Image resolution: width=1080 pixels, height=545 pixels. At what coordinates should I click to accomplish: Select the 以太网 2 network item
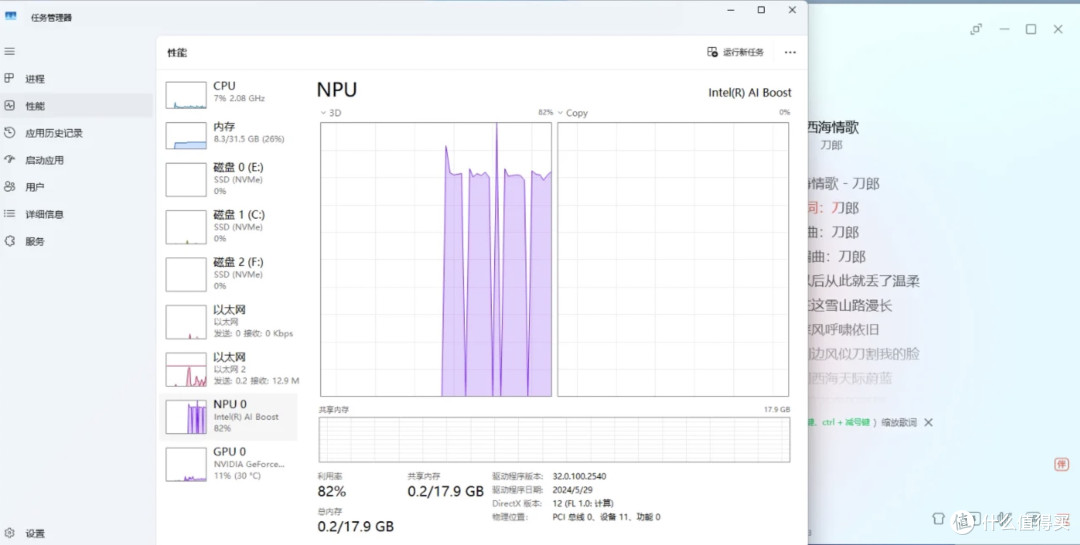(229, 369)
